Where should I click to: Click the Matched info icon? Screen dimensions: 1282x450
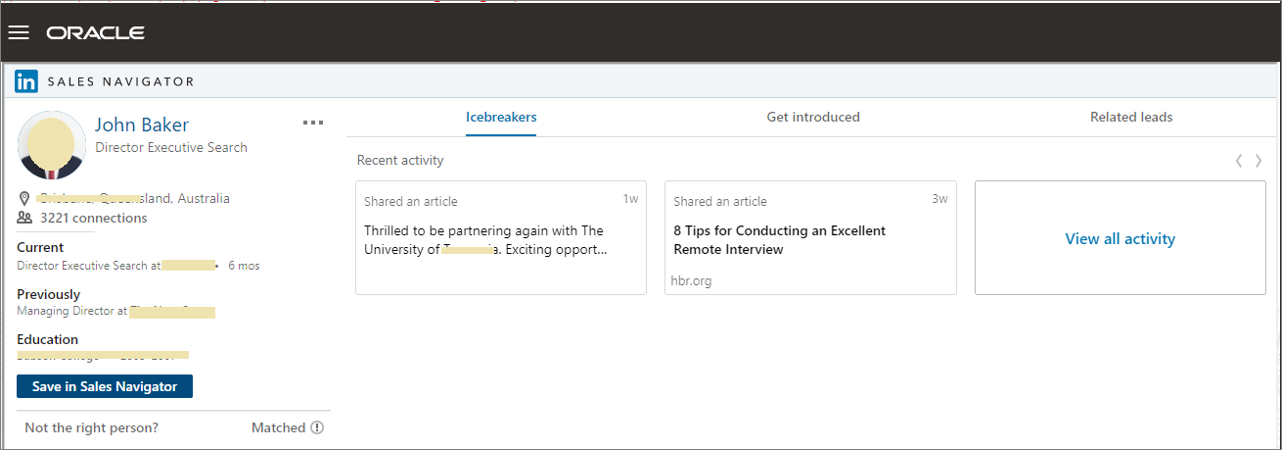coord(317,428)
